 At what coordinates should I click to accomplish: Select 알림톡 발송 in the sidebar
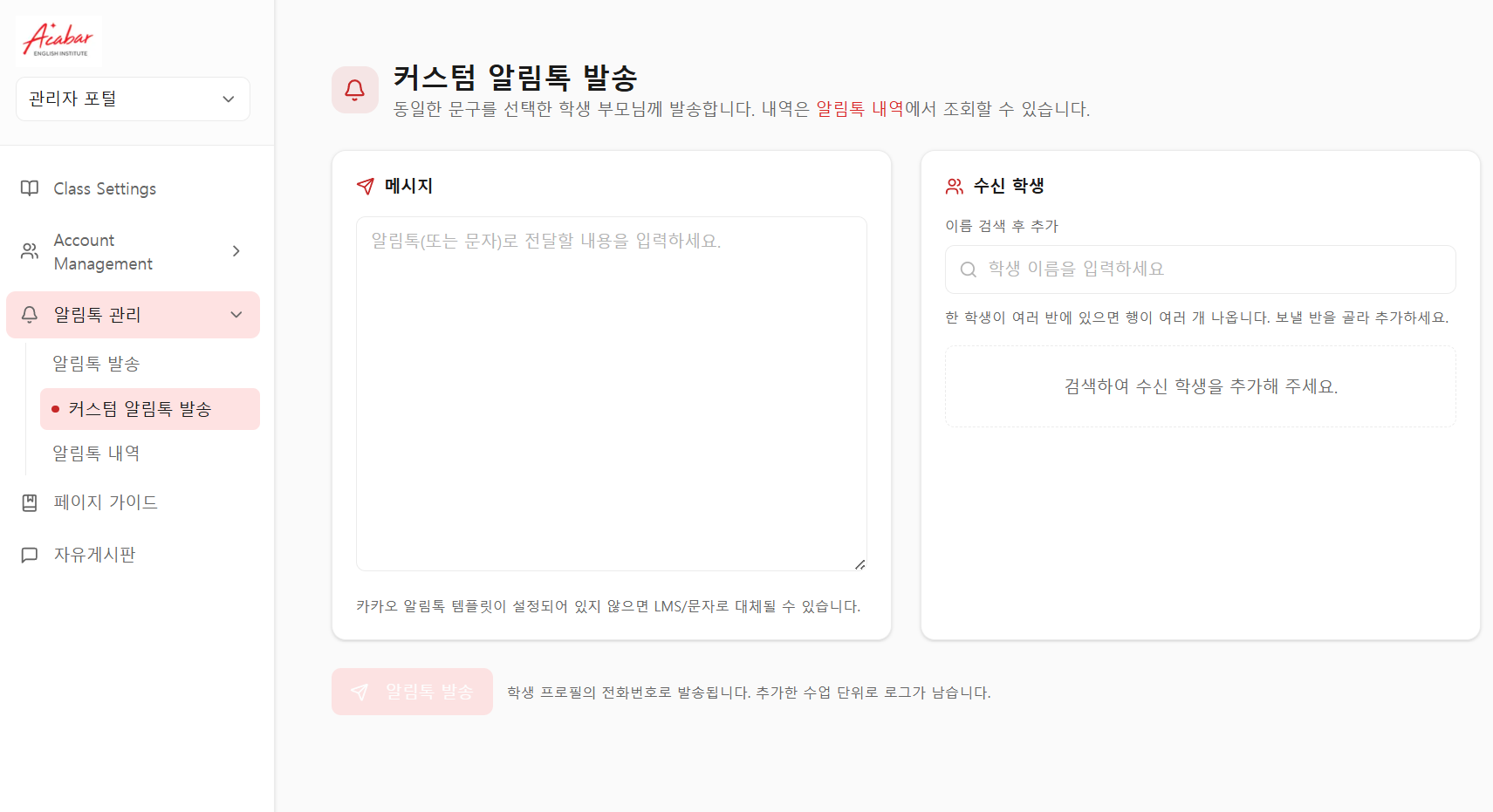point(97,364)
